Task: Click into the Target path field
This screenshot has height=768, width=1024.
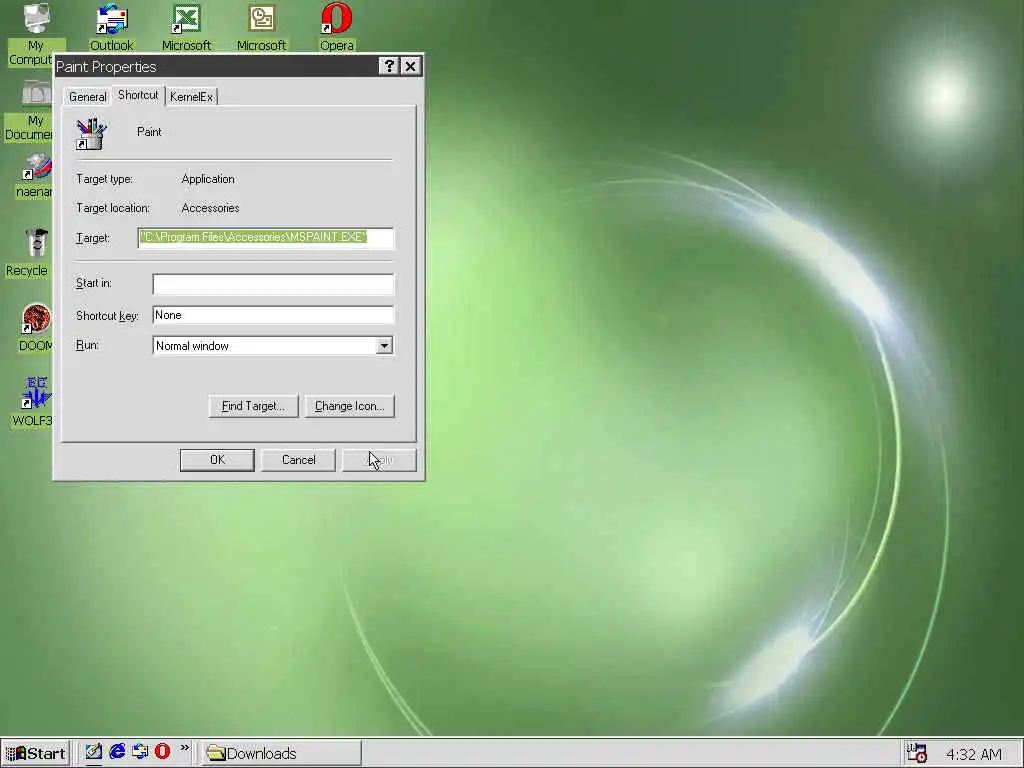Action: pos(266,238)
